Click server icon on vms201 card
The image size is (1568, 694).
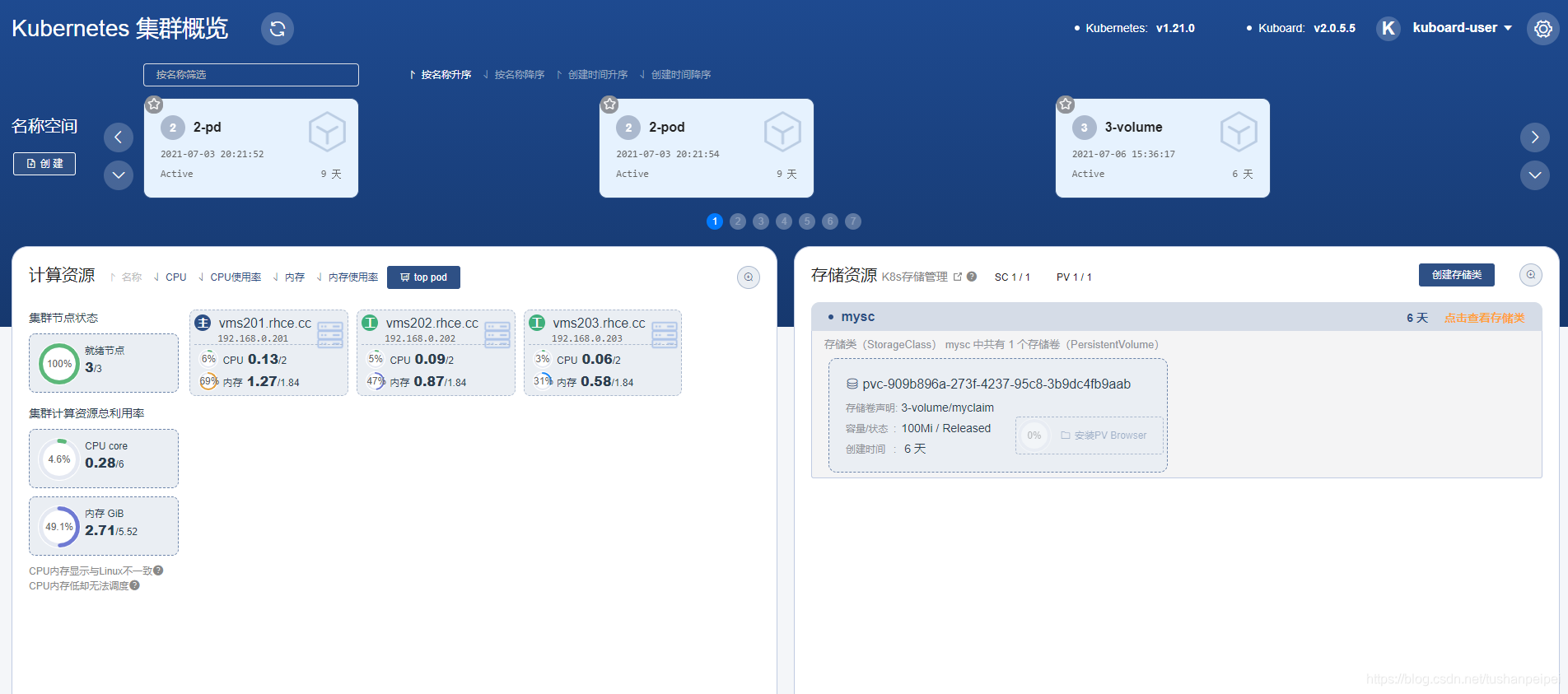[x=330, y=335]
